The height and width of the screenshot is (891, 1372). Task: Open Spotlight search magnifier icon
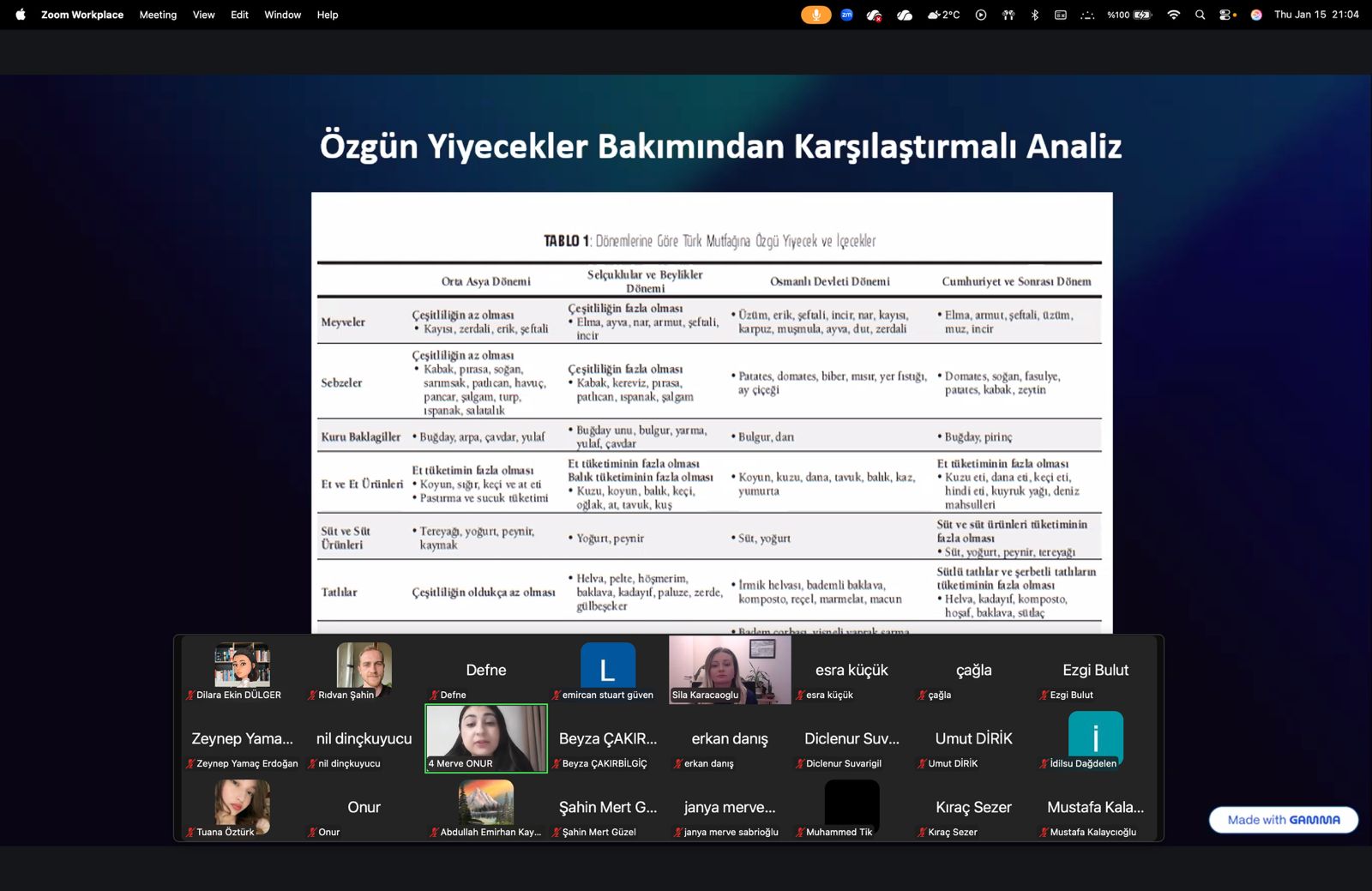pyautogui.click(x=1200, y=15)
